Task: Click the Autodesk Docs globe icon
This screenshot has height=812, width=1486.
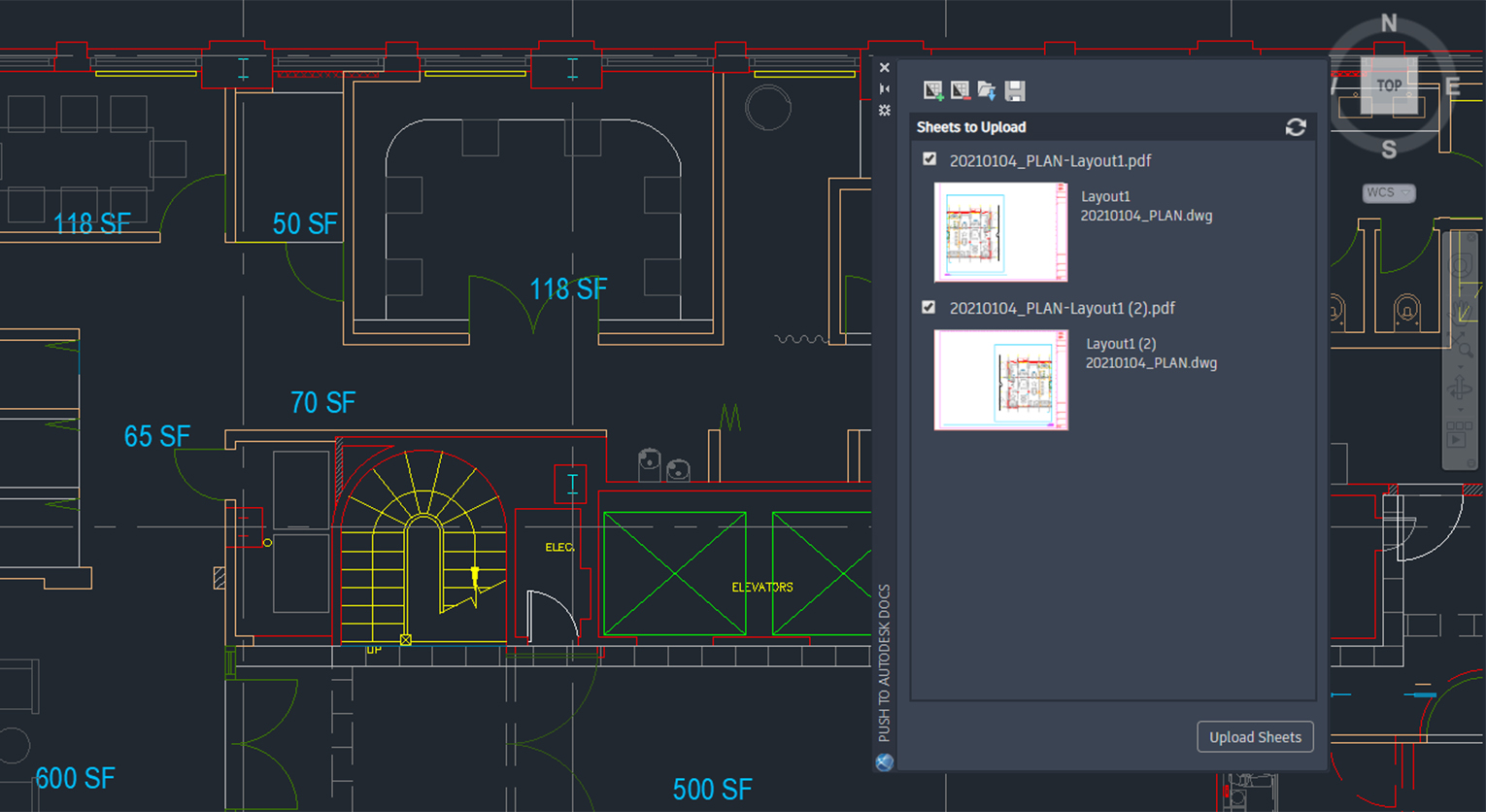Action: click(x=884, y=762)
